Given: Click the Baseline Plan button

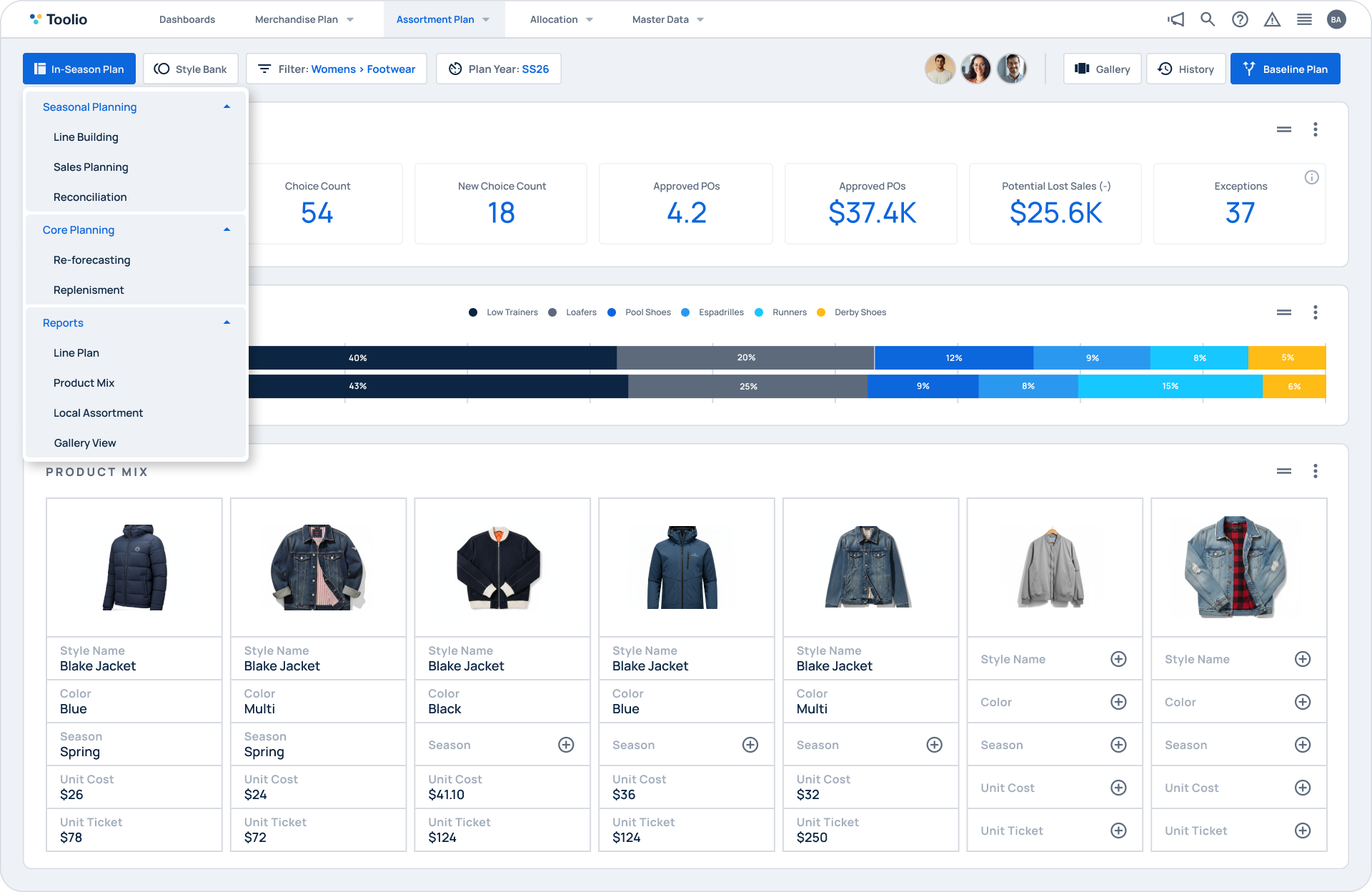Looking at the screenshot, I should pos(1285,69).
